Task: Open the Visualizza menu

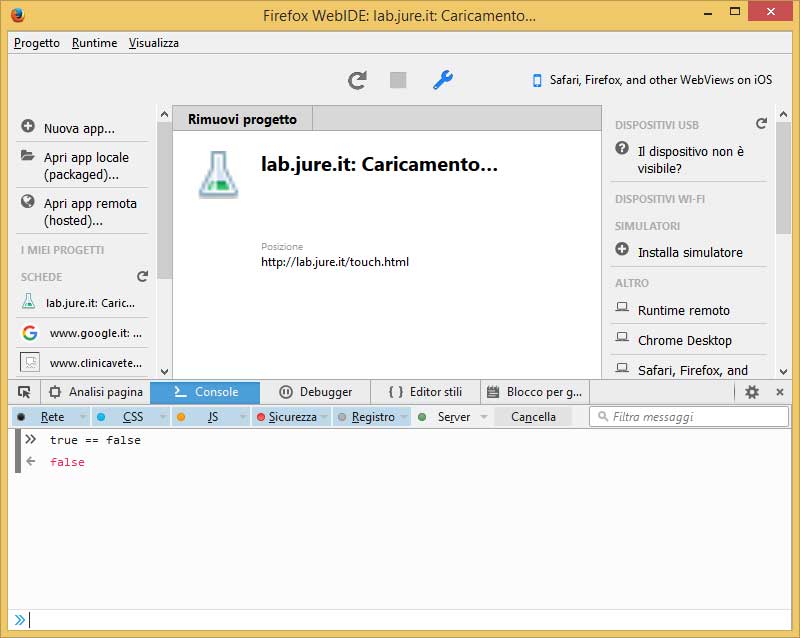Action: click(x=154, y=43)
